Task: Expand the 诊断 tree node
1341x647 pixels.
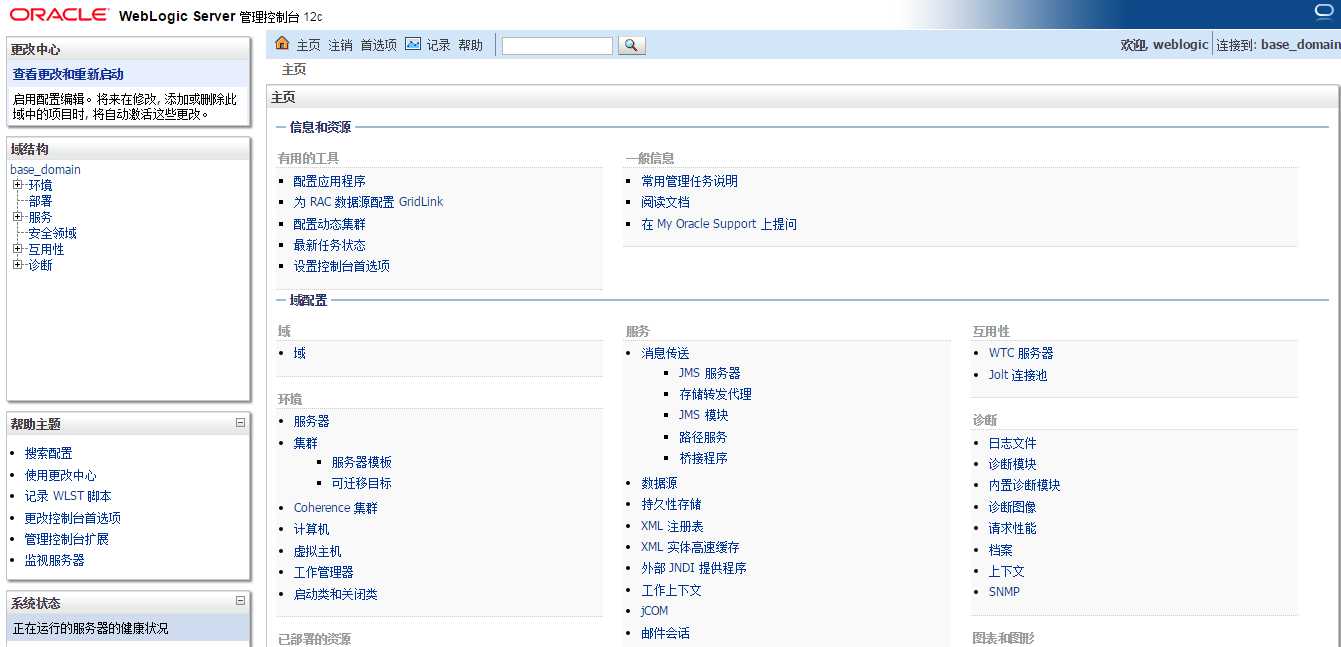Action: 17,265
